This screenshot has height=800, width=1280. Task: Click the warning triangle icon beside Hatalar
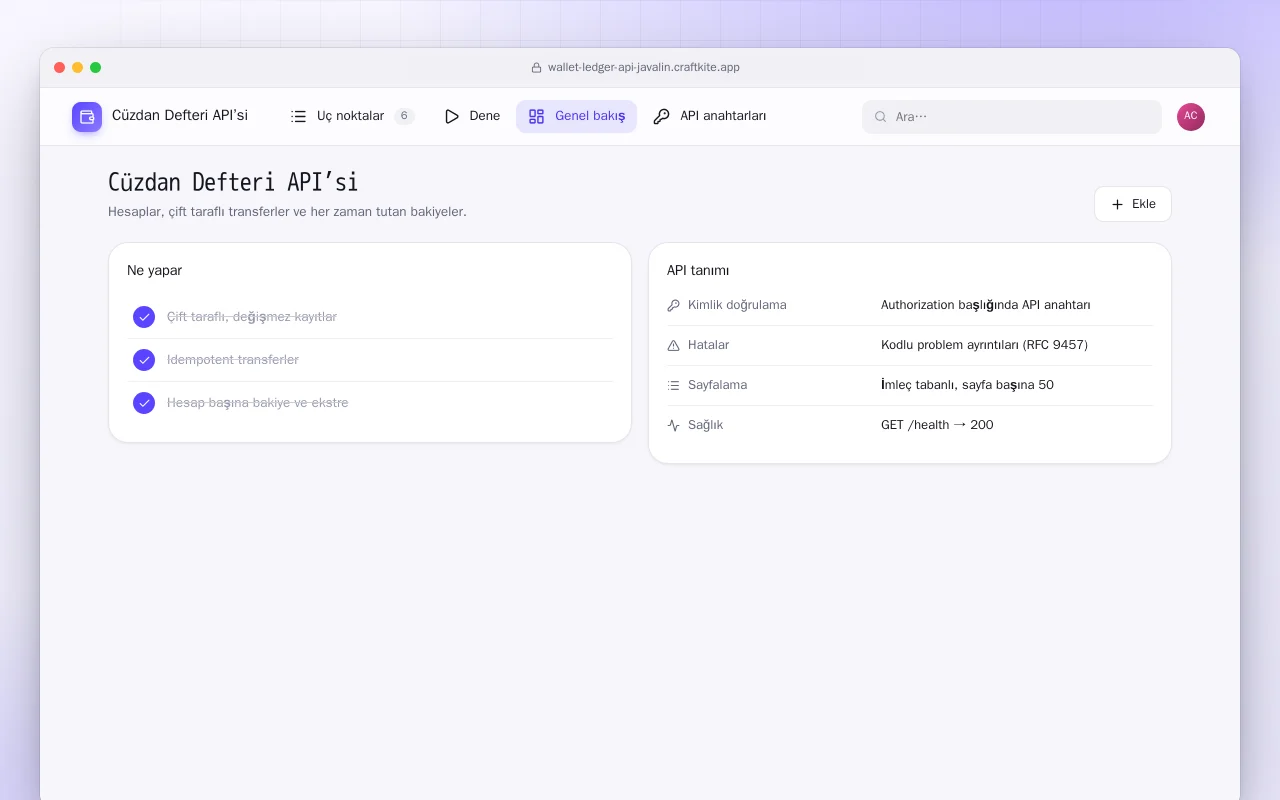coord(673,345)
